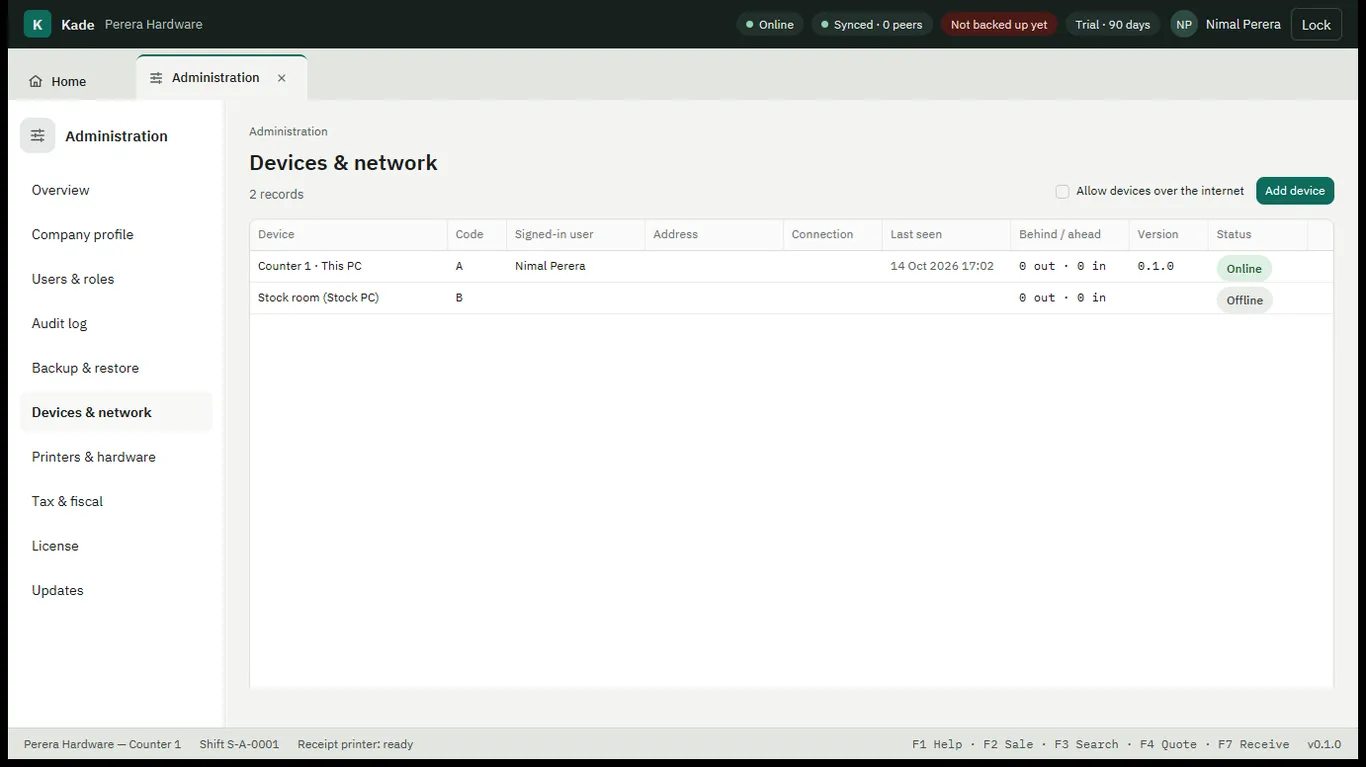
Task: Click F2 Sale shortcut in status bar
Action: (x=1008, y=744)
